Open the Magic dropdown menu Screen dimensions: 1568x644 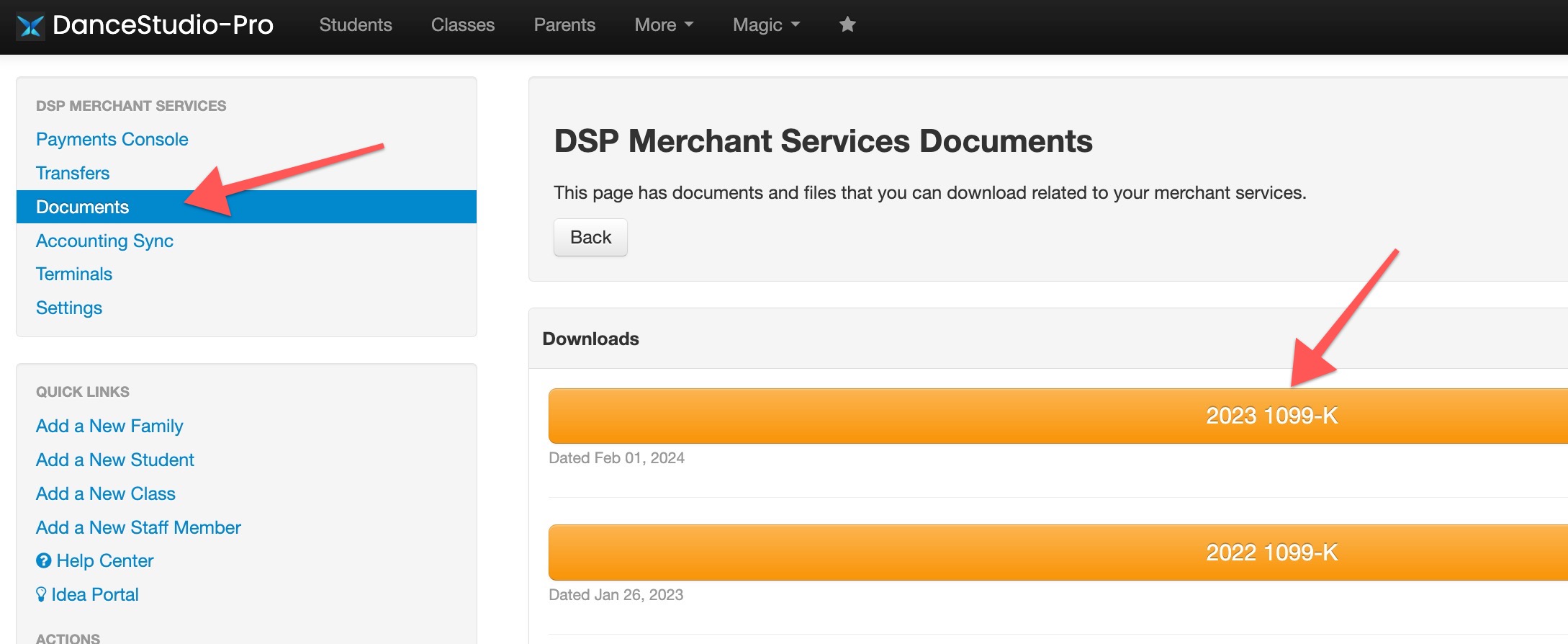pyautogui.click(x=766, y=24)
